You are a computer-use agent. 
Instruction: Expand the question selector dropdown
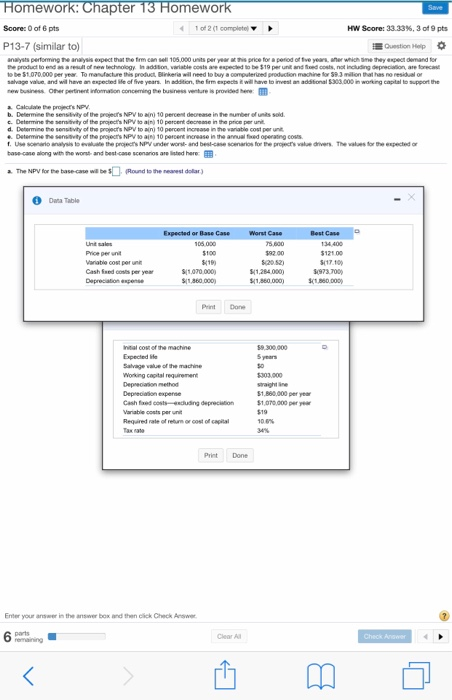point(226,28)
